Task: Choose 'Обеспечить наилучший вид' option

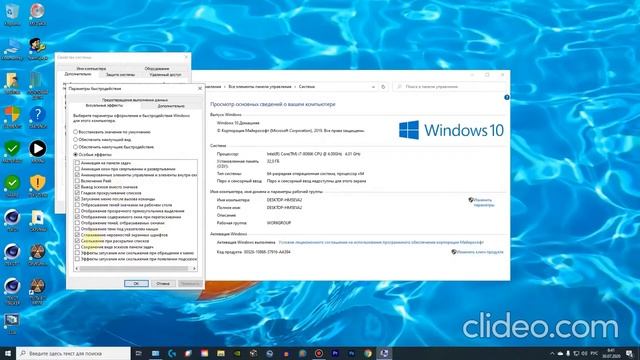Action: click(x=76, y=140)
